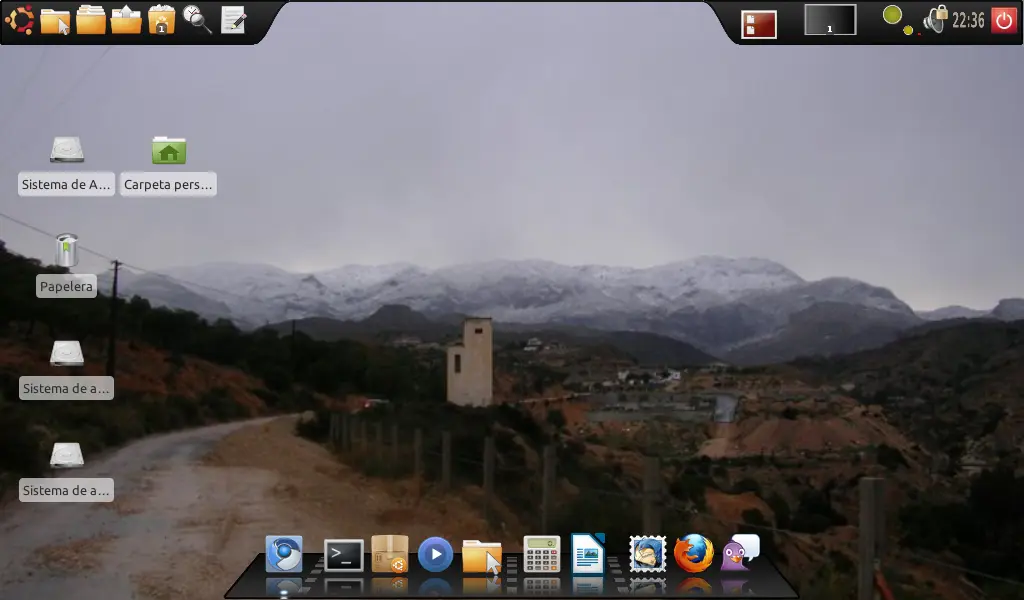
Task: Open the Papelera trash icon
Action: [x=66, y=251]
